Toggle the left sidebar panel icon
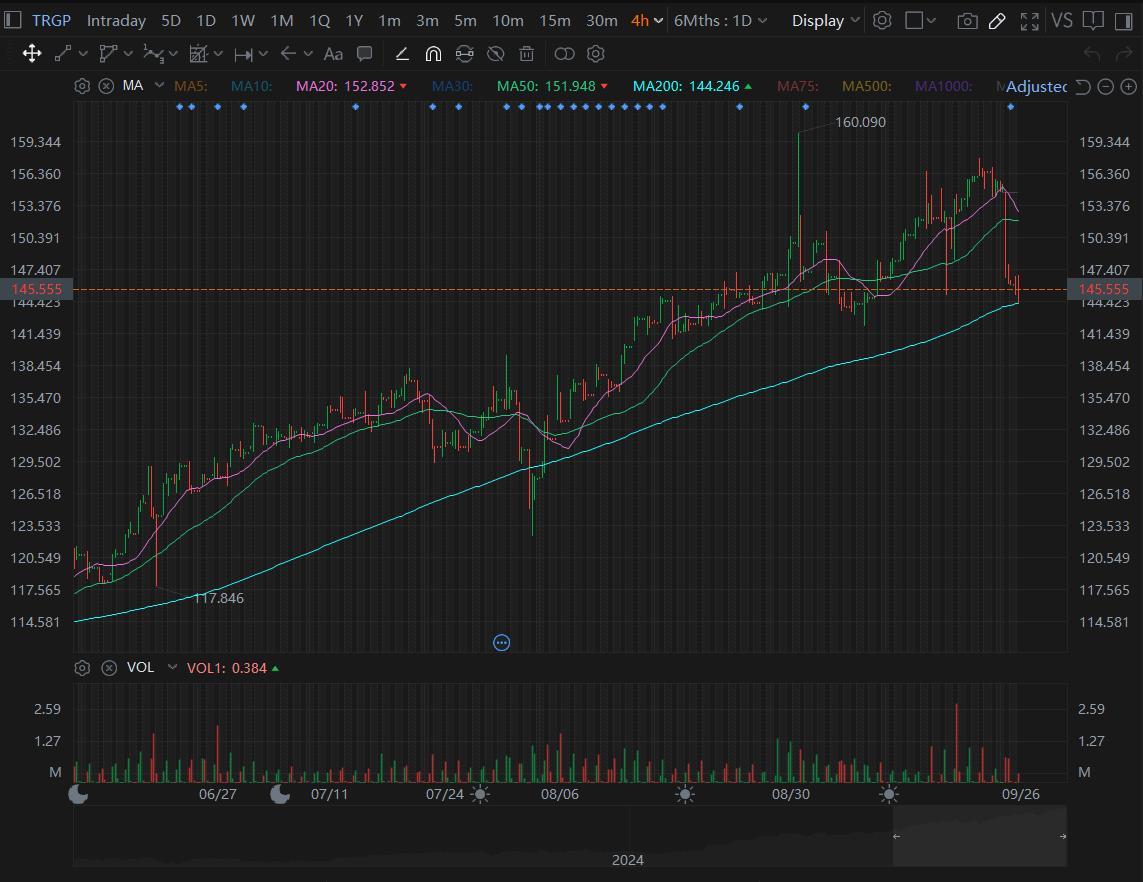Viewport: 1143px width, 882px height. pyautogui.click(x=12, y=20)
